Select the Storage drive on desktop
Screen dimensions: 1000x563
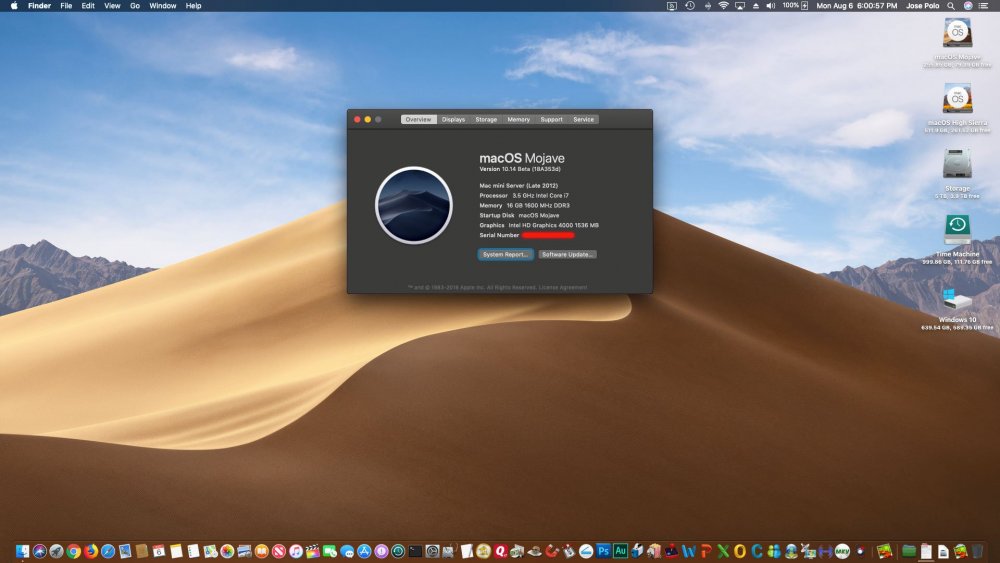[957, 164]
